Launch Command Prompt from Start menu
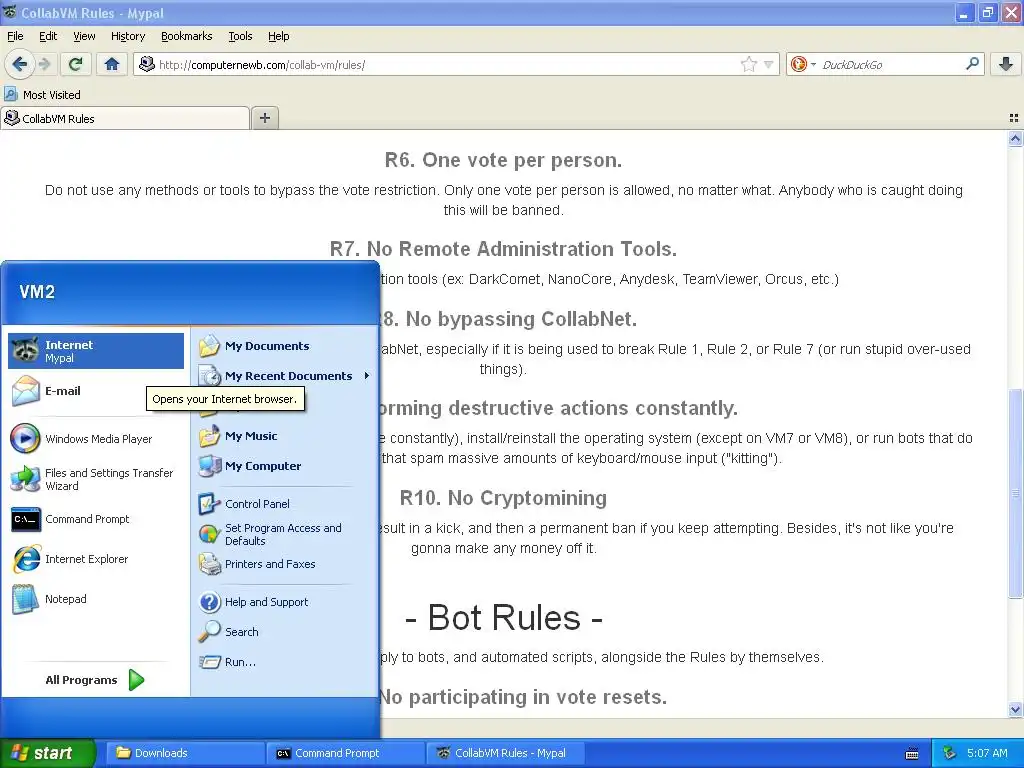 [x=96, y=519]
